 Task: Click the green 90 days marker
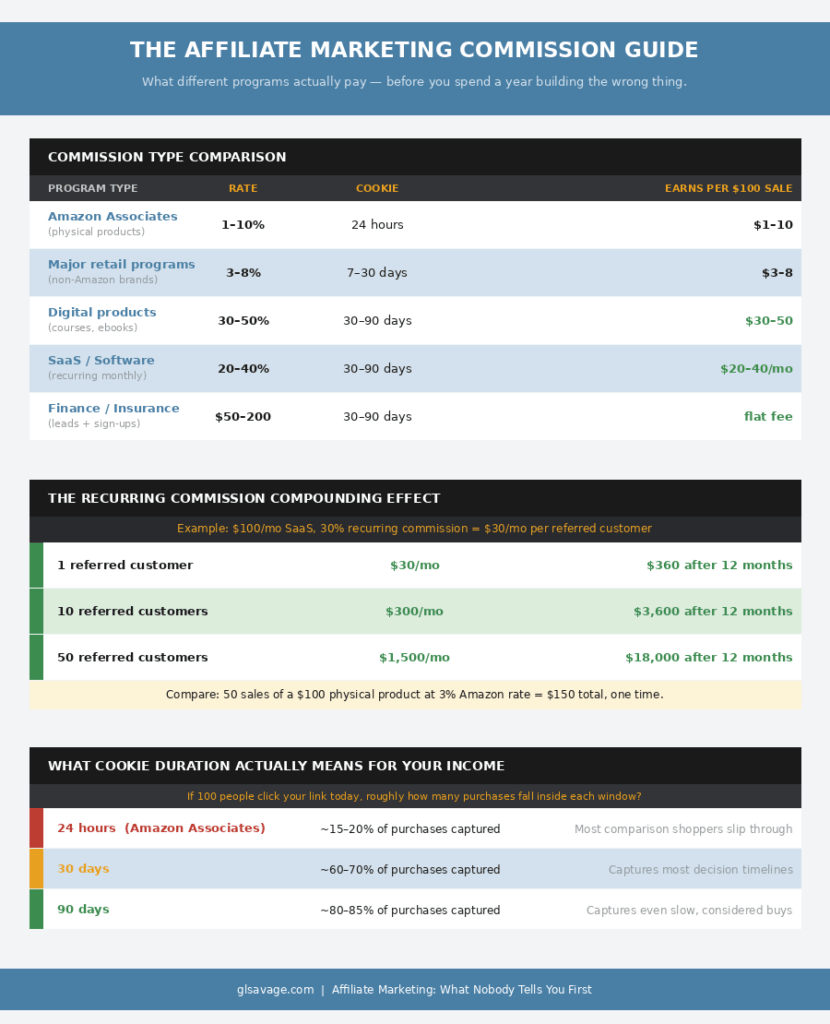coord(37,910)
